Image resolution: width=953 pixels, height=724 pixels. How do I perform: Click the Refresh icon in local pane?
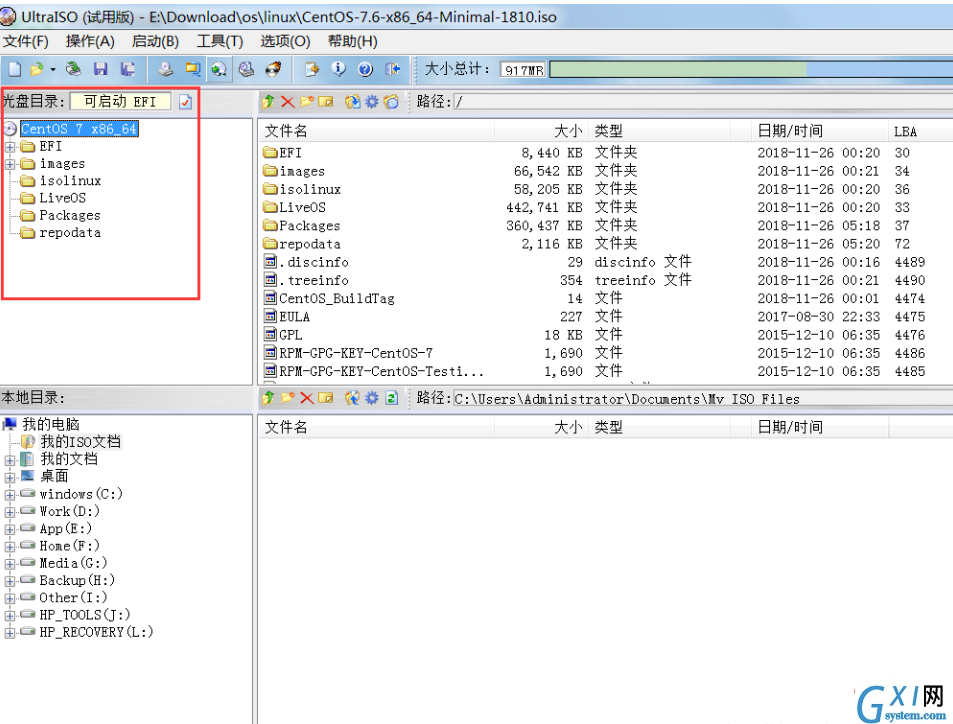pos(391,398)
